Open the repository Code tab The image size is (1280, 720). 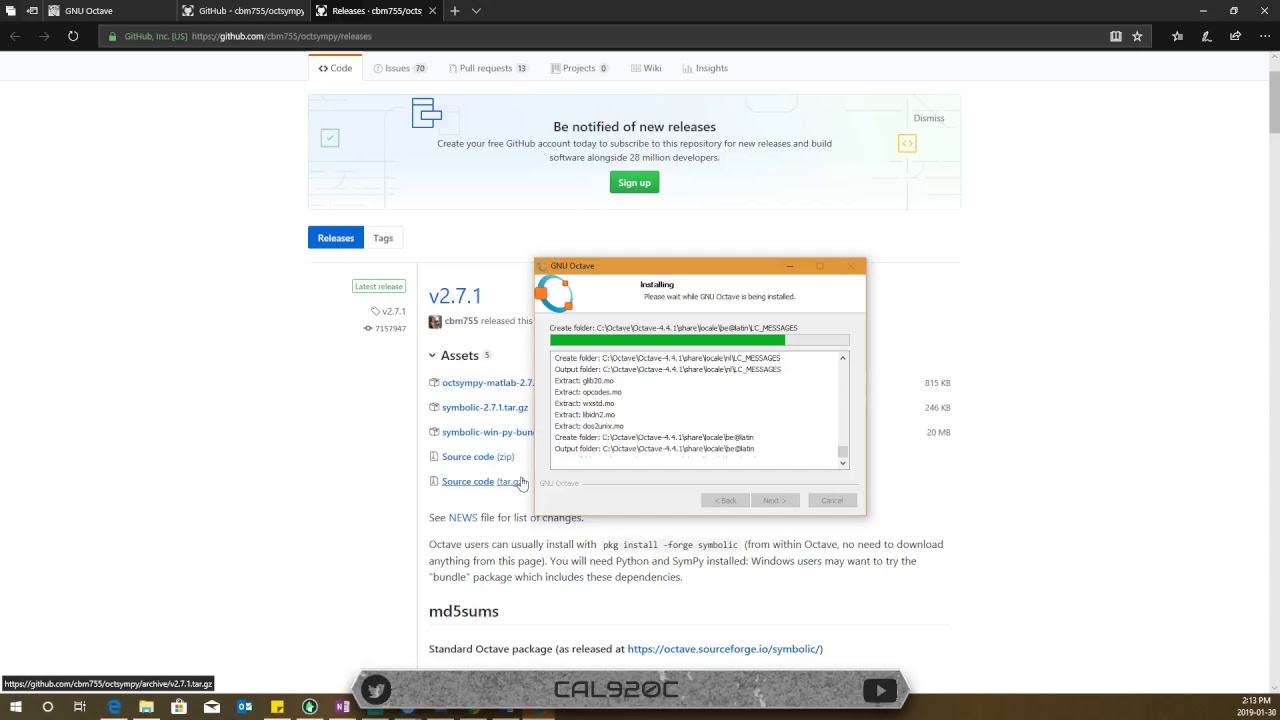point(335,68)
